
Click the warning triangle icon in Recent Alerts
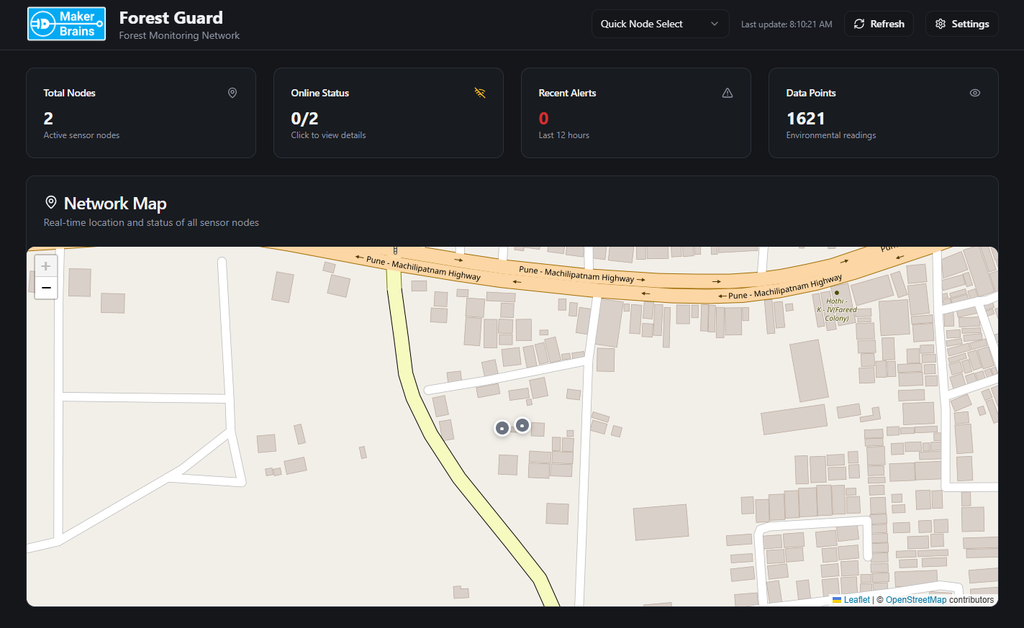tap(727, 93)
